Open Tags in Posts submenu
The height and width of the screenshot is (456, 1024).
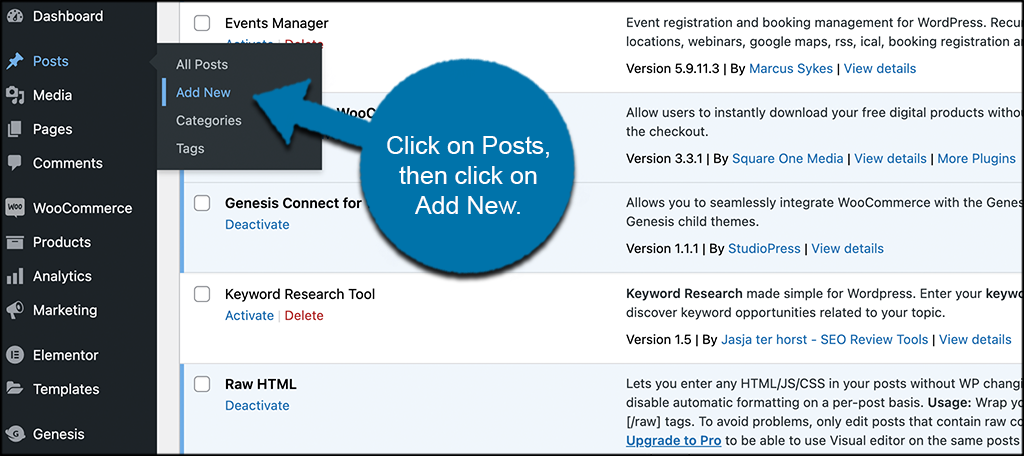190,149
